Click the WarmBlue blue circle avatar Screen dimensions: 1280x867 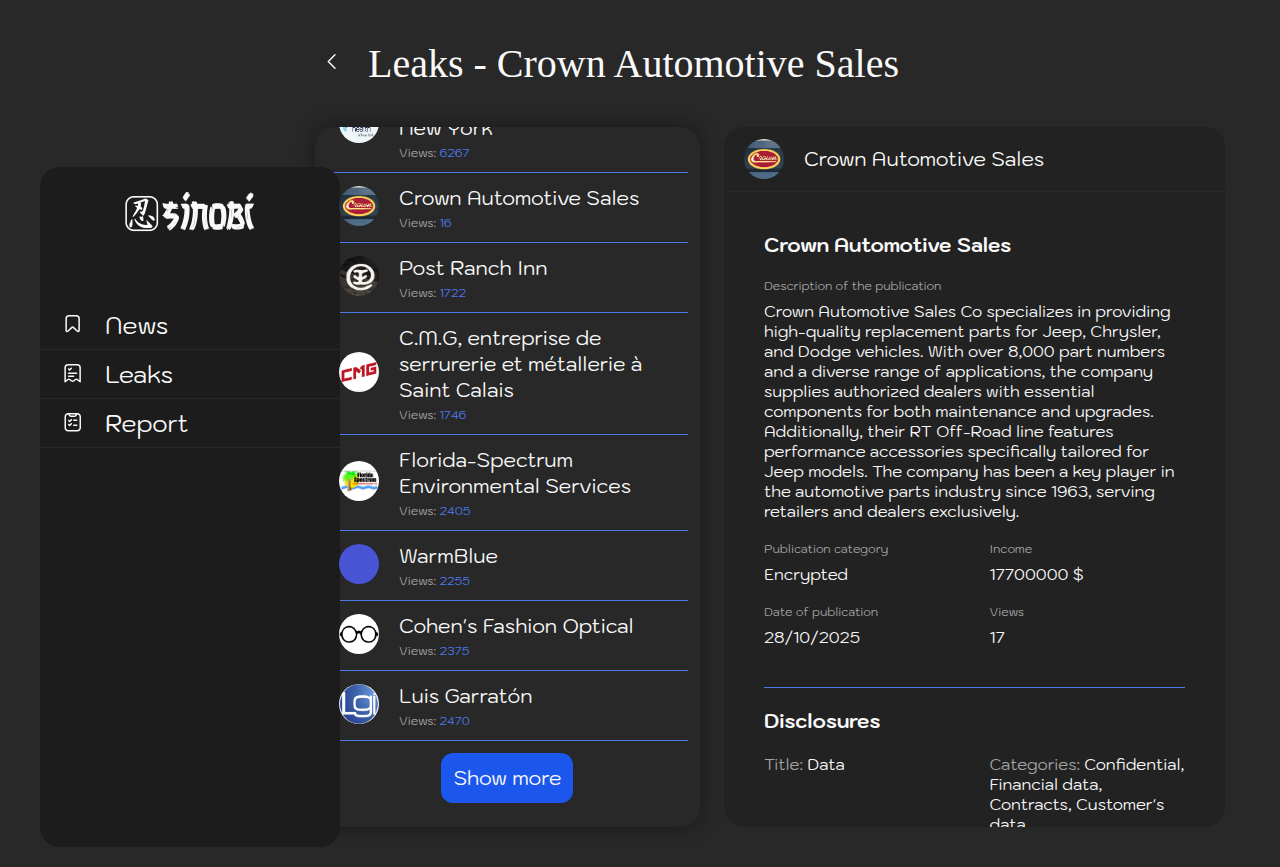[x=359, y=564]
